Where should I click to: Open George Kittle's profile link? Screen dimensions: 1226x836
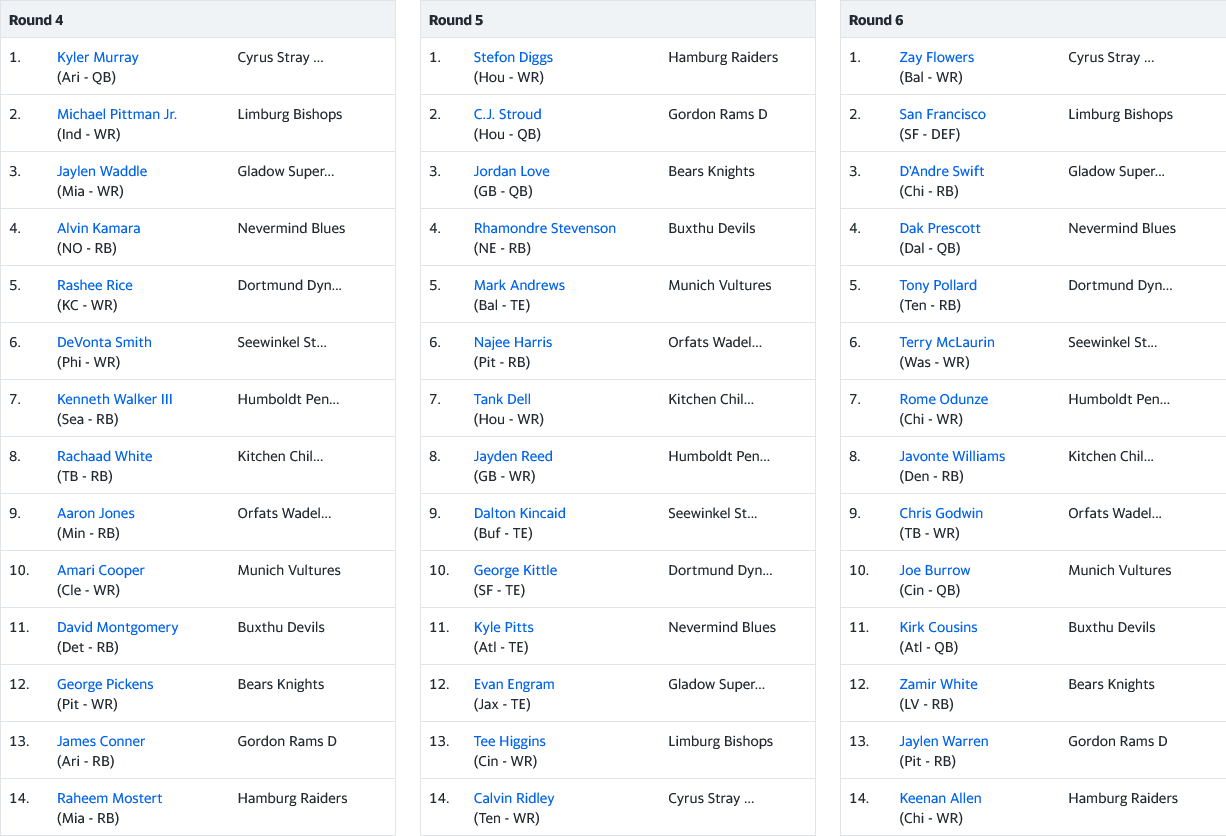(515, 570)
